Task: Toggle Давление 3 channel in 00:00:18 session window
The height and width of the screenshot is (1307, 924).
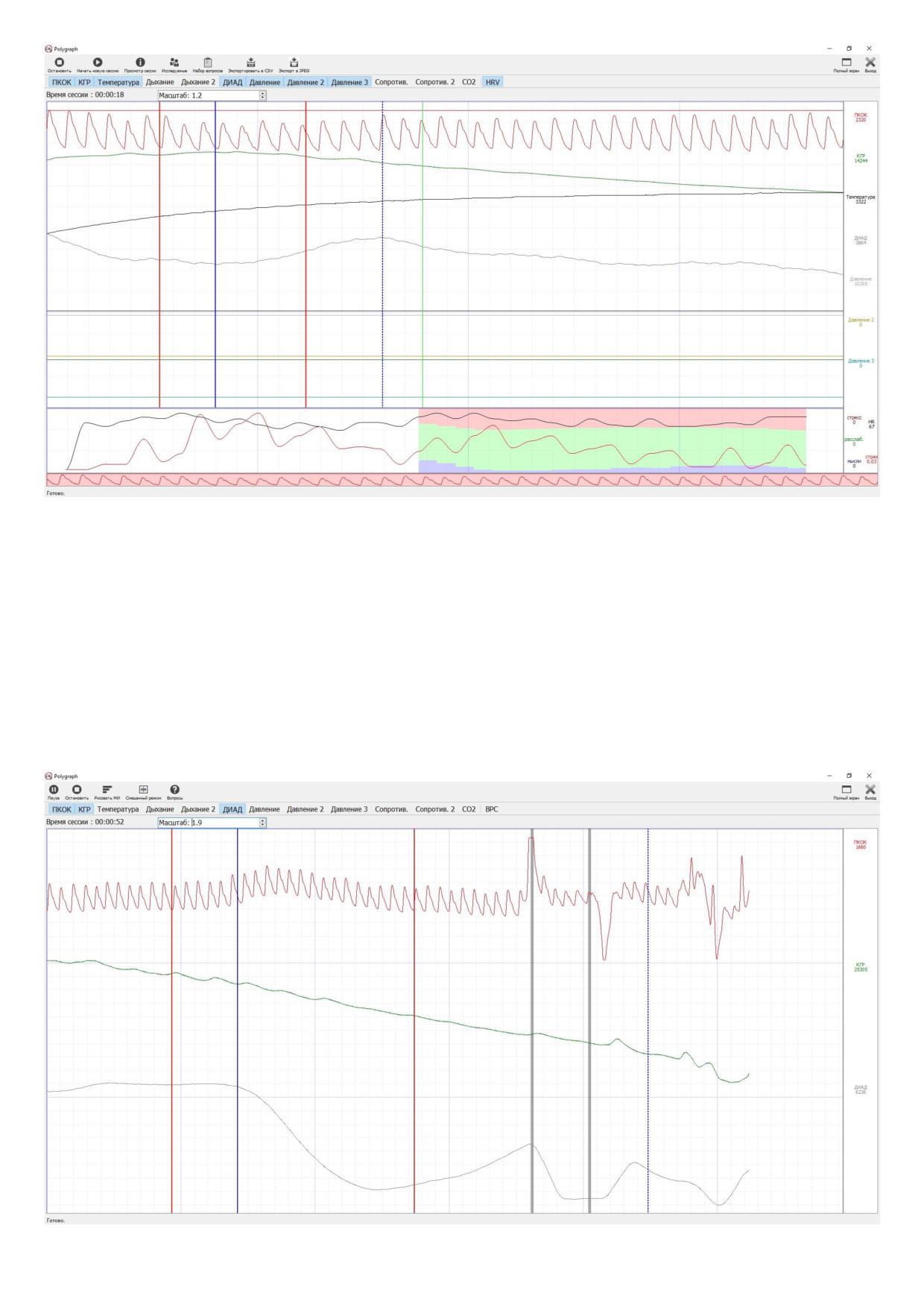Action: pos(349,82)
